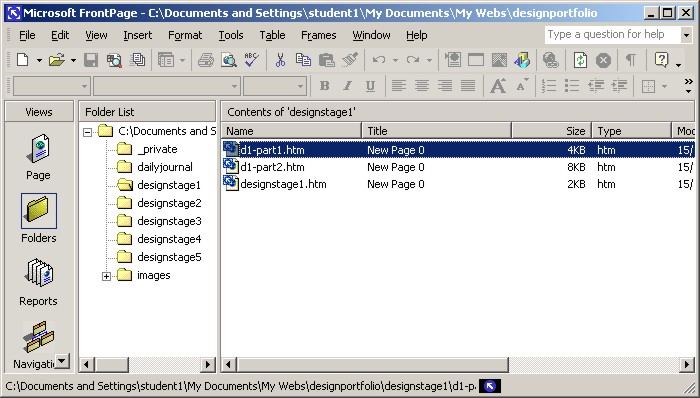Open the Table menu
Viewport: 700px width, 398px height.
click(x=272, y=35)
